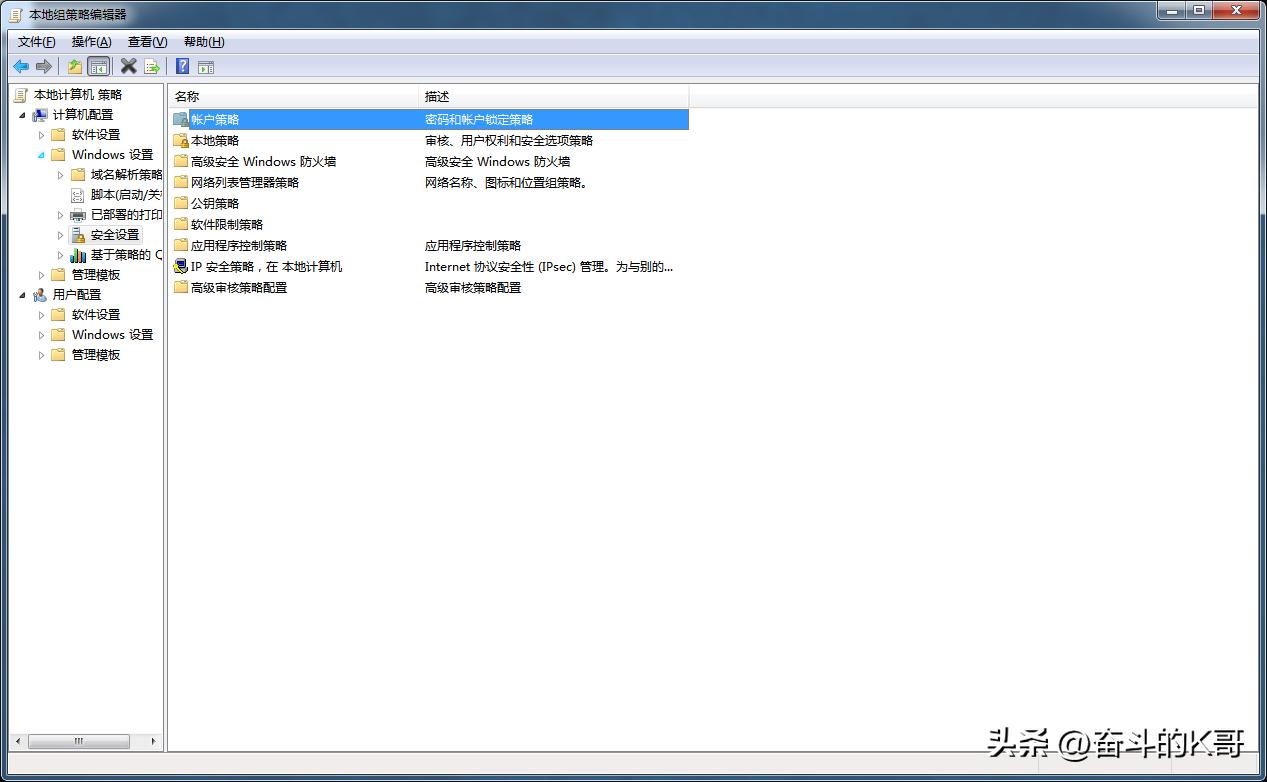Click the show/hide action pane icon
The width and height of the screenshot is (1267, 782).
(x=205, y=66)
